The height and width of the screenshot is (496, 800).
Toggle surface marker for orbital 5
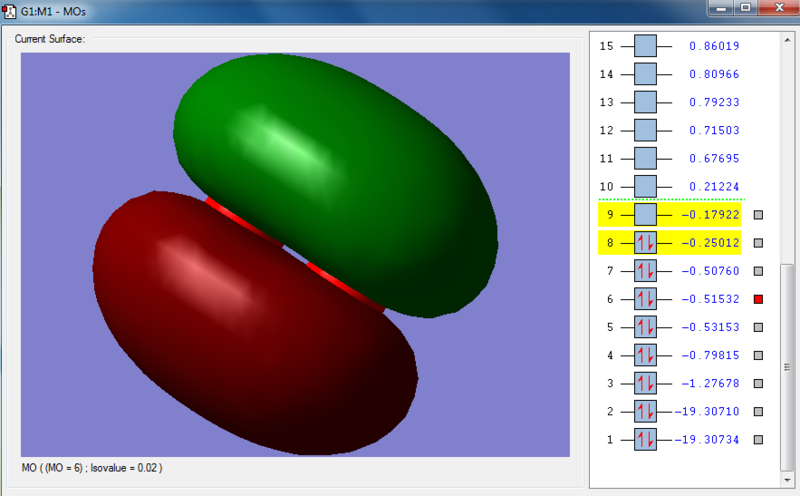click(758, 327)
